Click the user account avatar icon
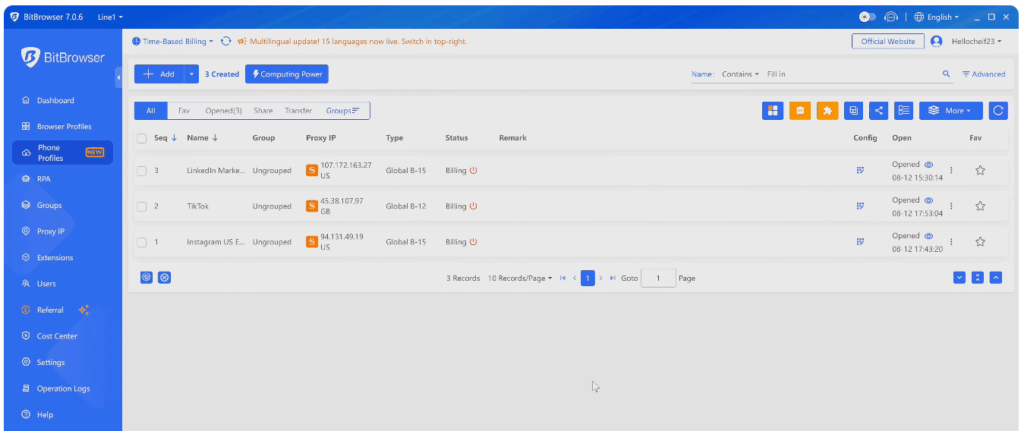The image size is (1024, 431). point(936,41)
